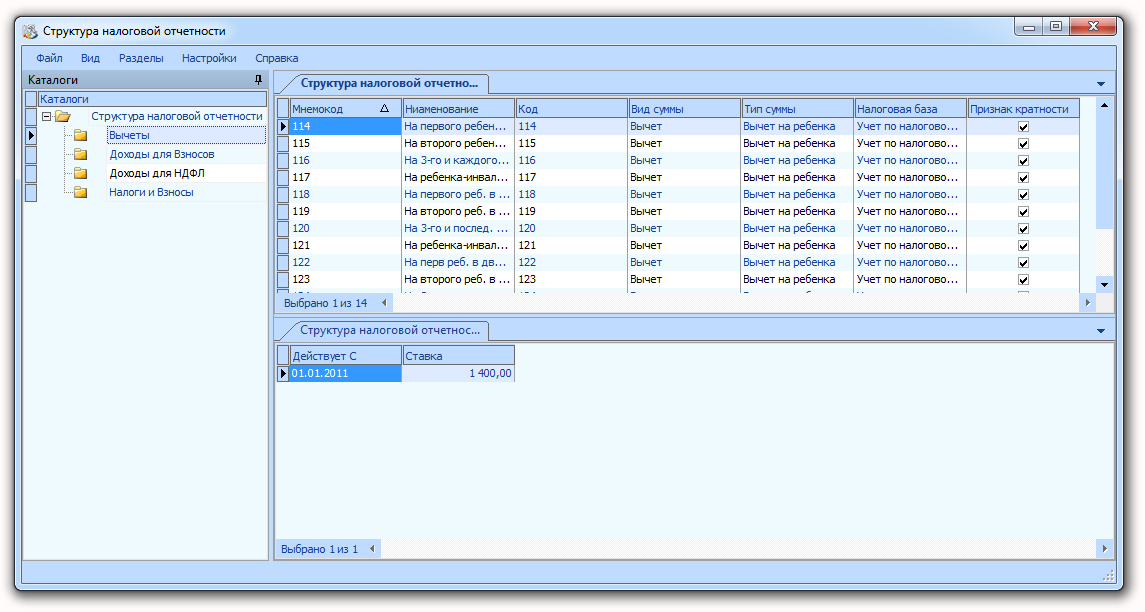Select the upper Структура налоговой отчетно... tab
The image size is (1145, 612).
(x=388, y=83)
